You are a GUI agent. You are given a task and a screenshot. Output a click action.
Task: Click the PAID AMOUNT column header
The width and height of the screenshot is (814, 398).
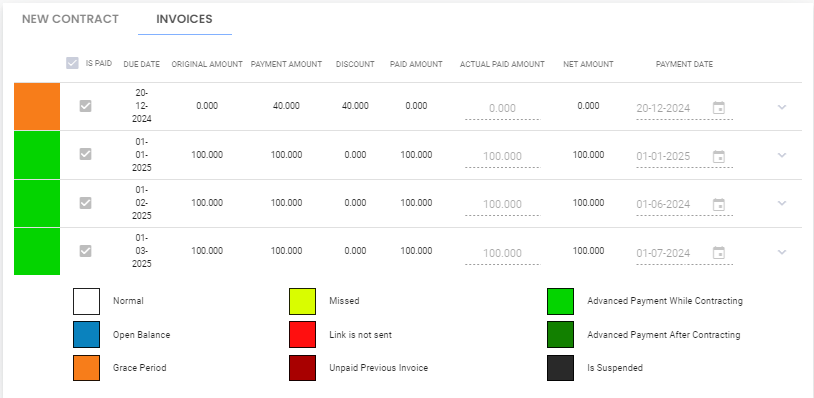click(x=416, y=64)
